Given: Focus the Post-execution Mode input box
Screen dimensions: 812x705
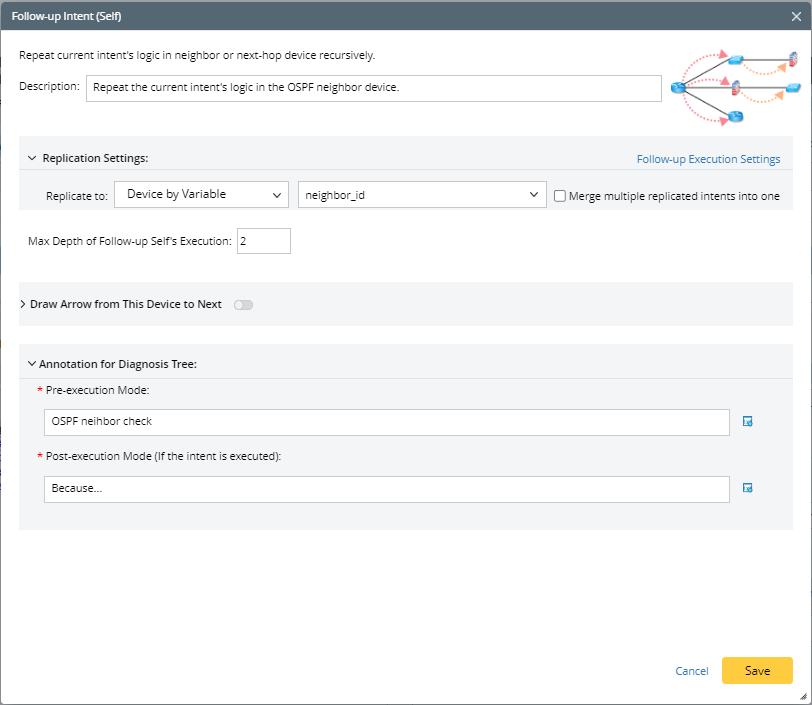Looking at the screenshot, I should pos(386,488).
